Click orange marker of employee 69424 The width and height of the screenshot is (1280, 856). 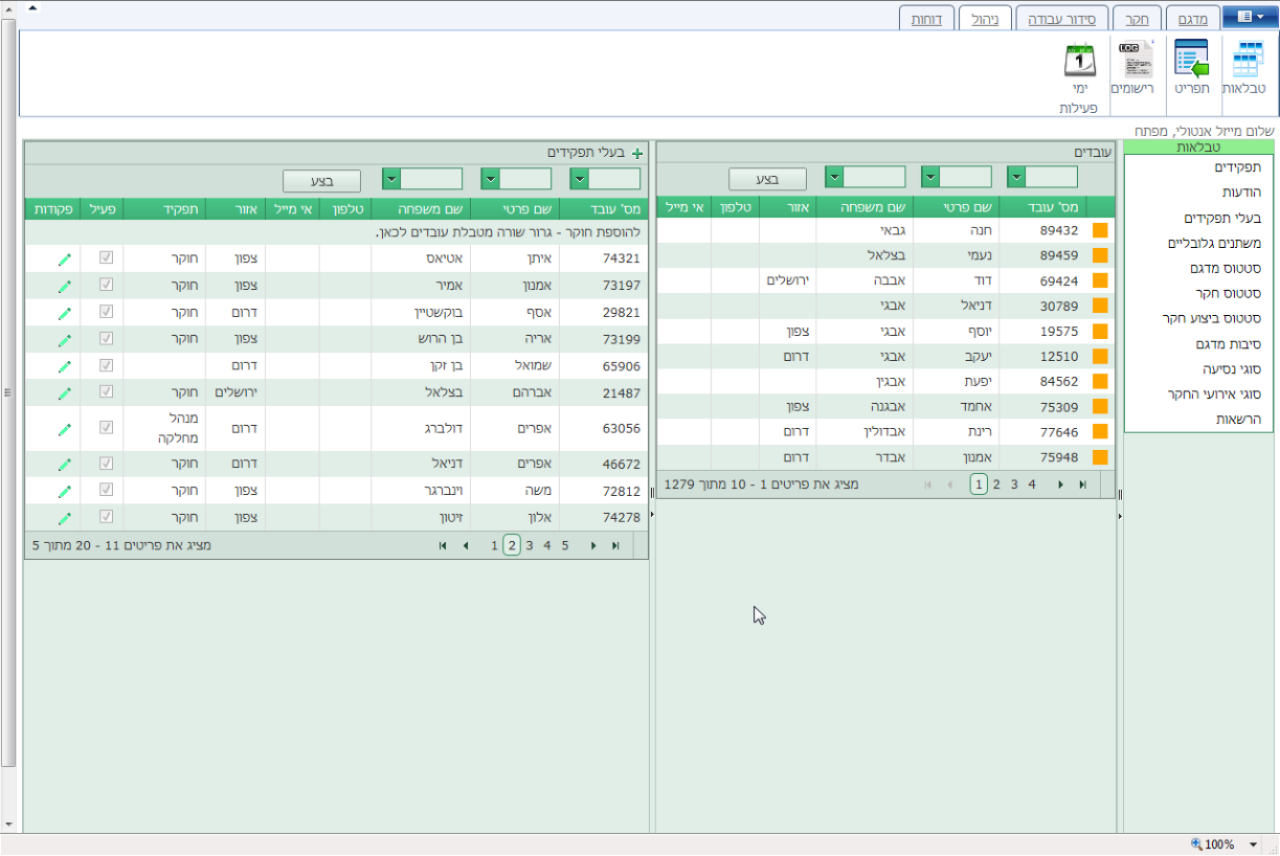click(x=1100, y=281)
